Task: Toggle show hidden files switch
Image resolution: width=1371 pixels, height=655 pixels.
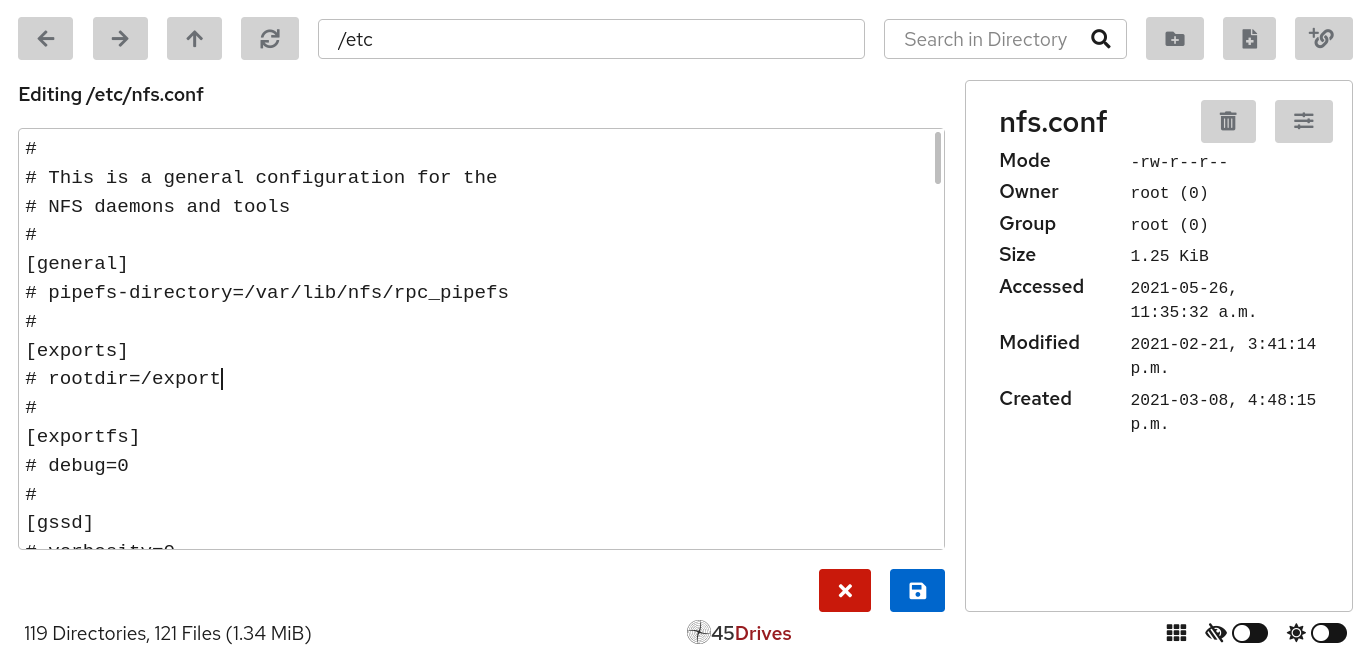Action: [x=1250, y=633]
